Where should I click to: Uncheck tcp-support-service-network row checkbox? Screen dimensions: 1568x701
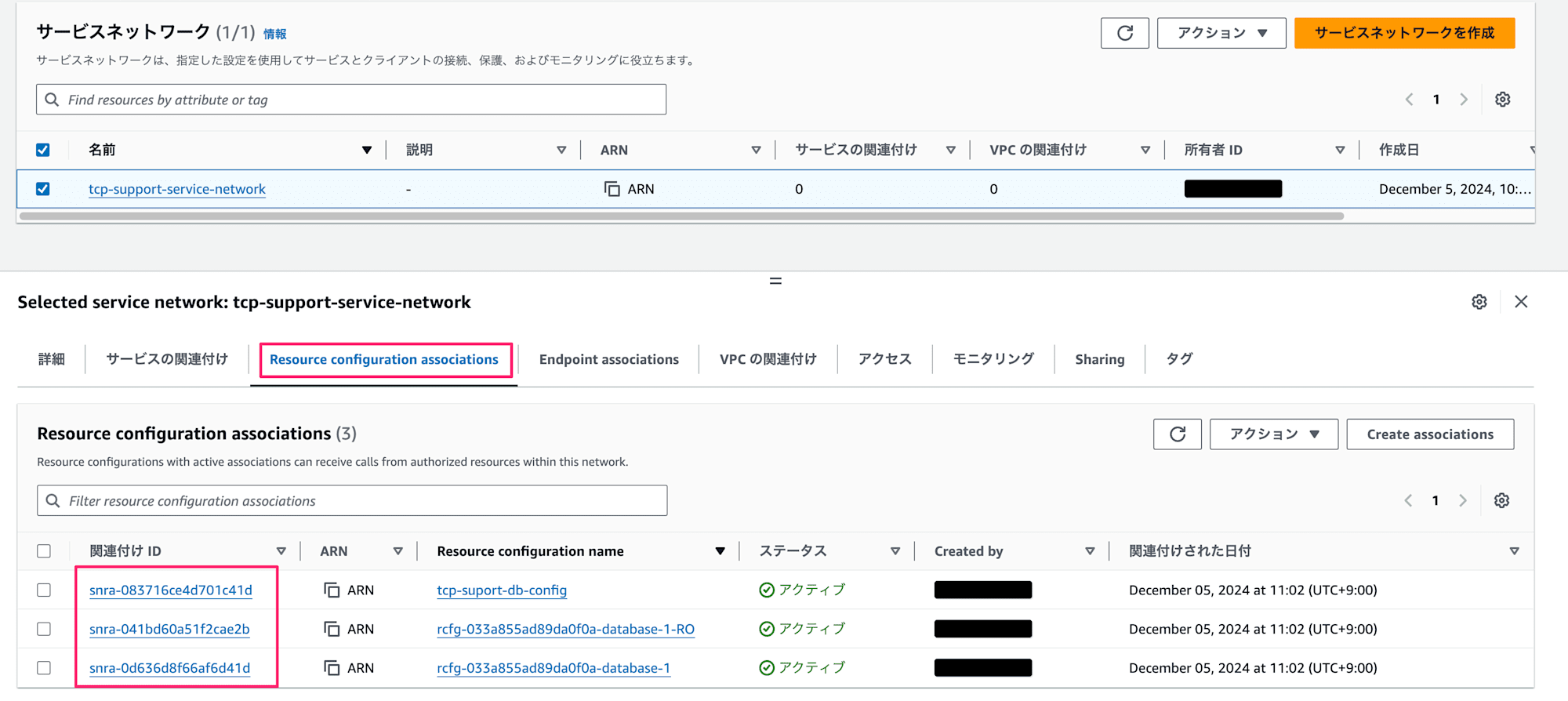coord(43,189)
